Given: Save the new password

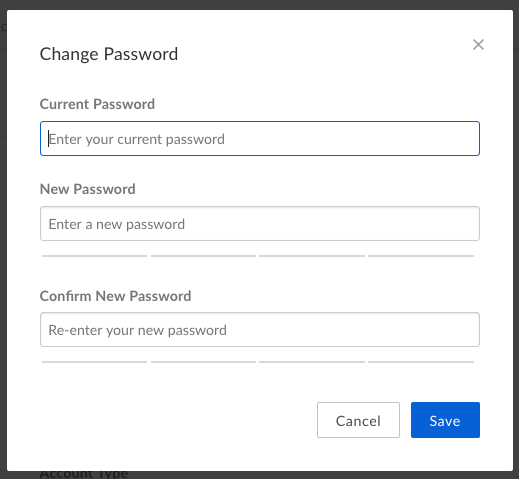Looking at the screenshot, I should tap(445, 420).
